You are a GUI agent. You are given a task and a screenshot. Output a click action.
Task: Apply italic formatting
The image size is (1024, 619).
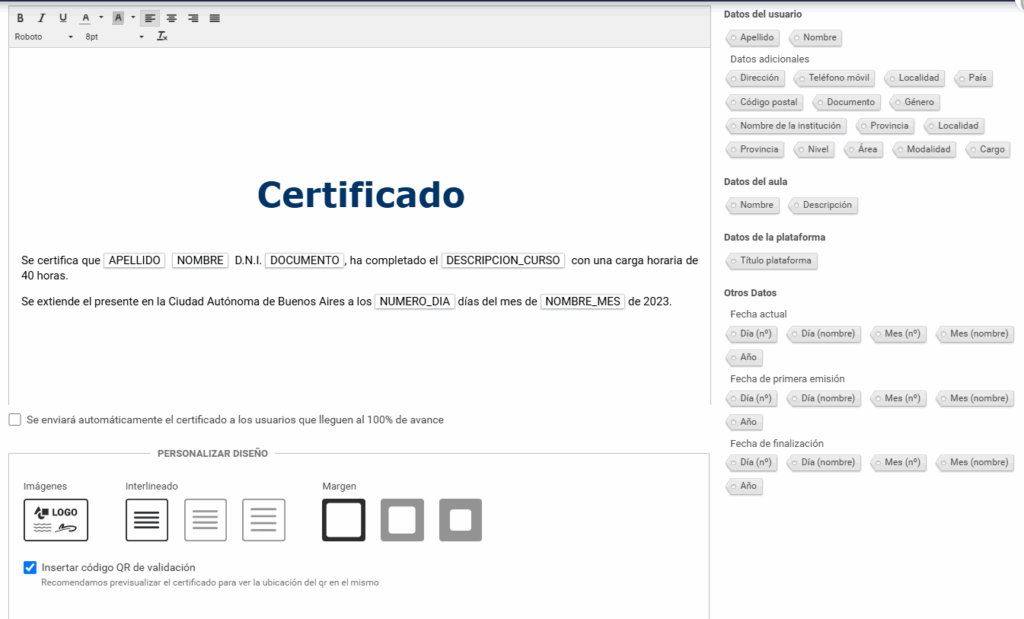tap(42, 18)
